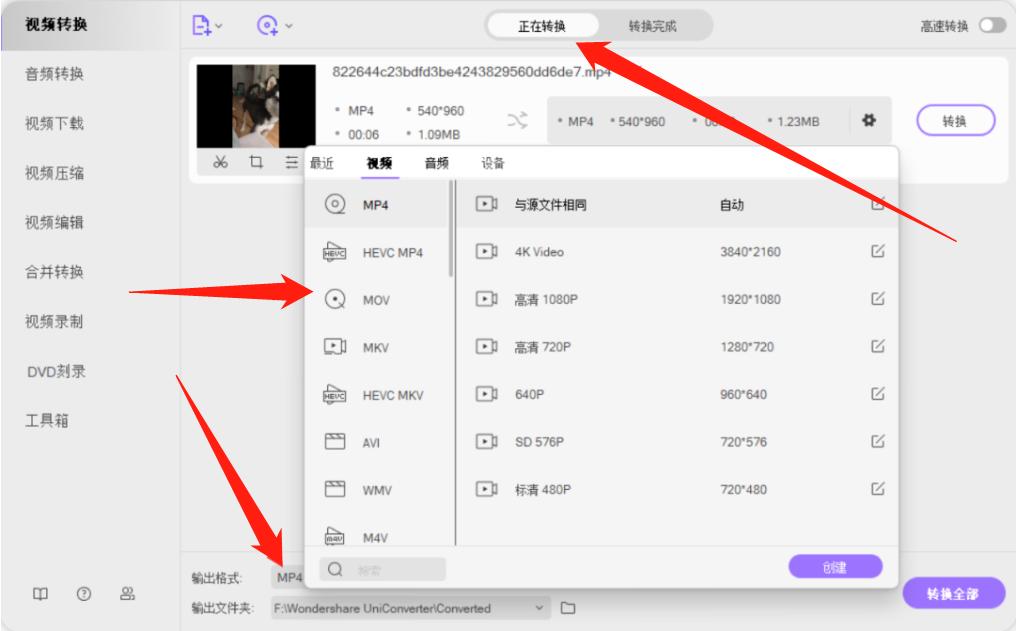The height and width of the screenshot is (631, 1016).
Task: Click the effects list icon under thumbnail
Action: tap(292, 161)
